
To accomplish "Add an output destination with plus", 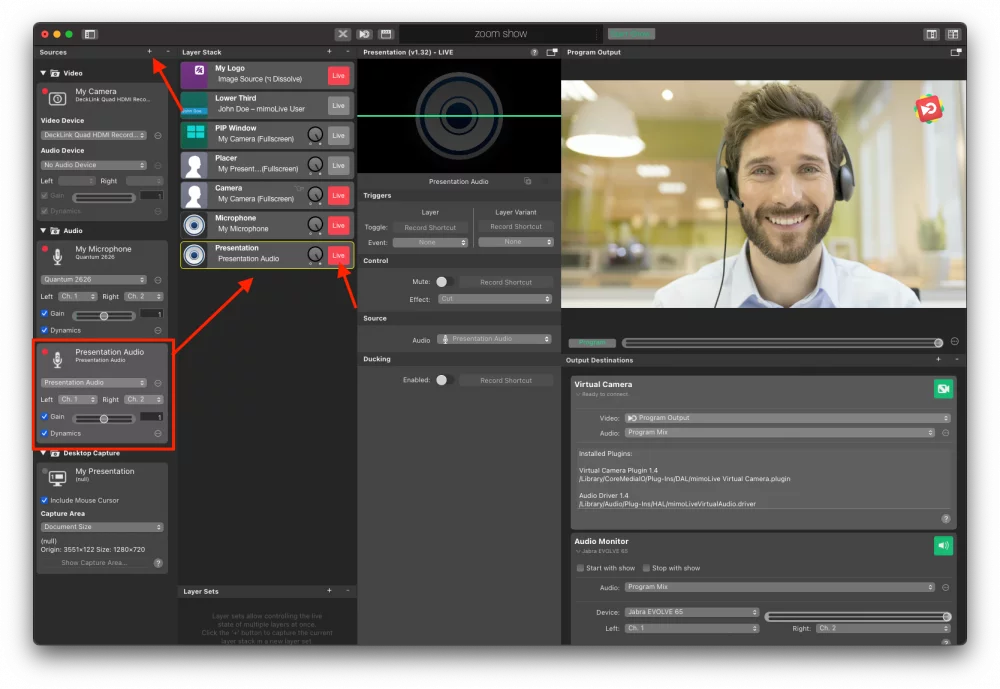I will [938, 360].
